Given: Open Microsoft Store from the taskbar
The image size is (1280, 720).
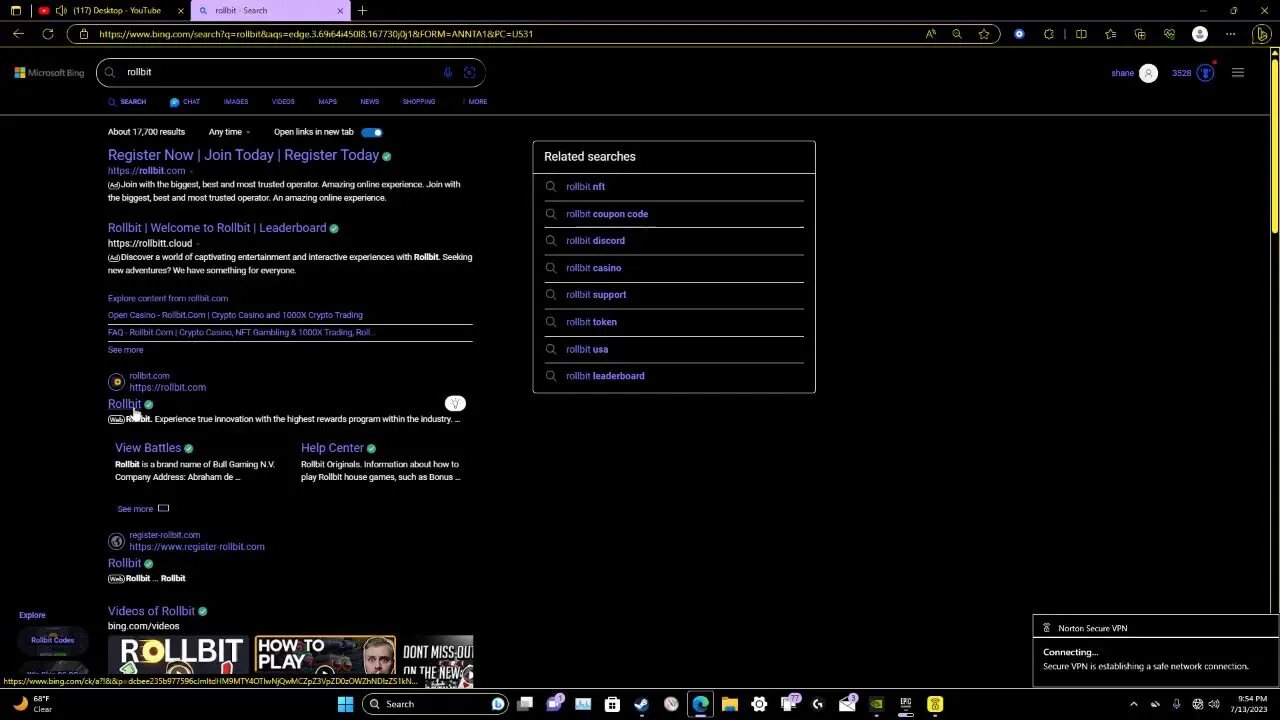Looking at the screenshot, I should [612, 704].
